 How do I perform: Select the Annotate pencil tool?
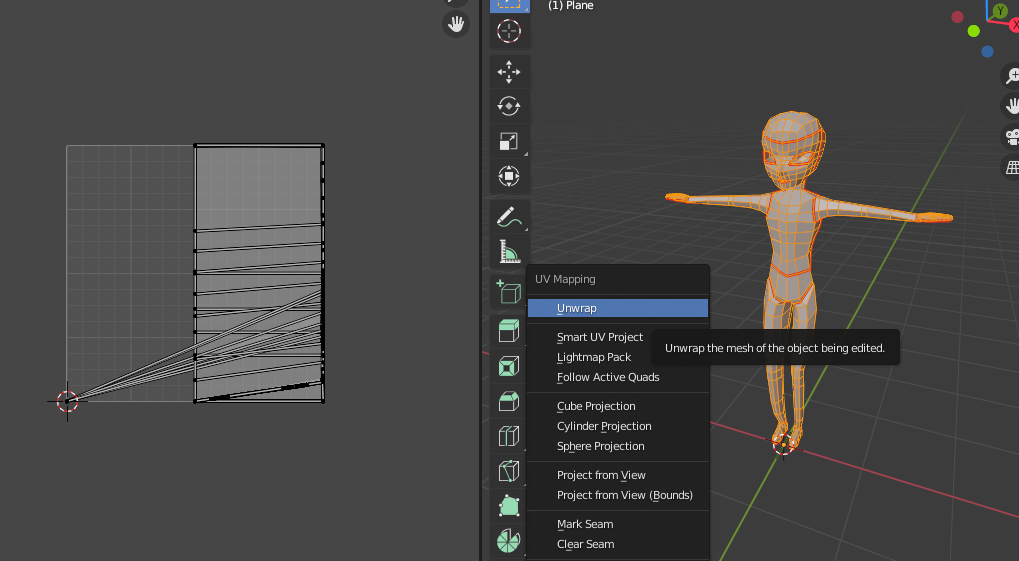pyautogui.click(x=509, y=216)
